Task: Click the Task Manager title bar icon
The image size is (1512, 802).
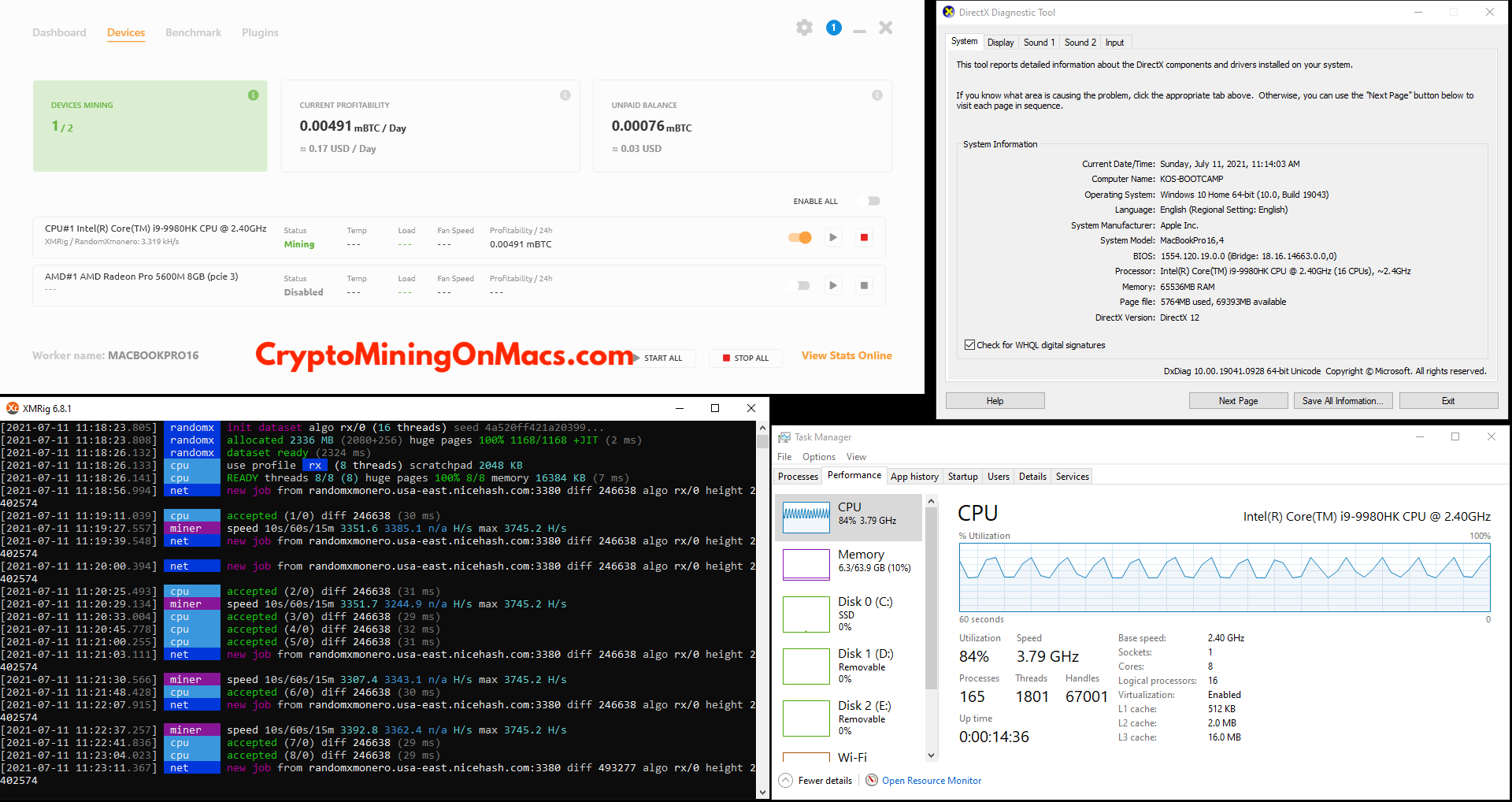Action: click(784, 437)
